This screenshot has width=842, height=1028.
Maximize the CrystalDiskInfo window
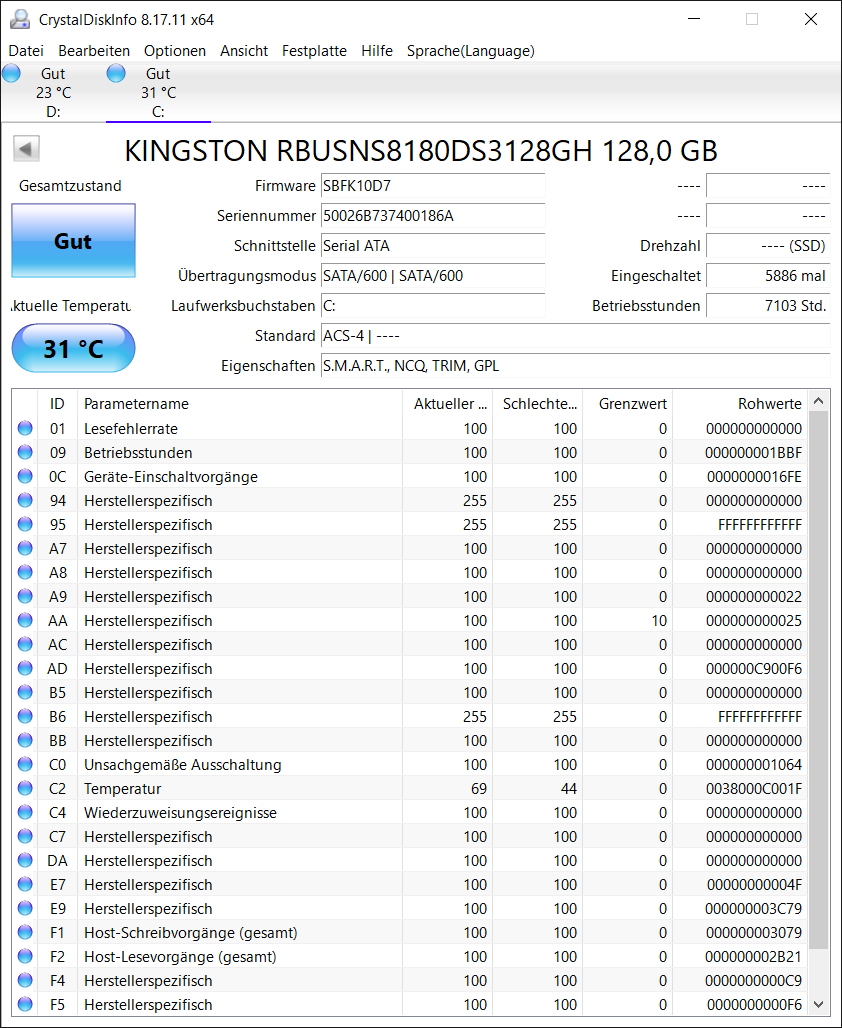tap(752, 19)
